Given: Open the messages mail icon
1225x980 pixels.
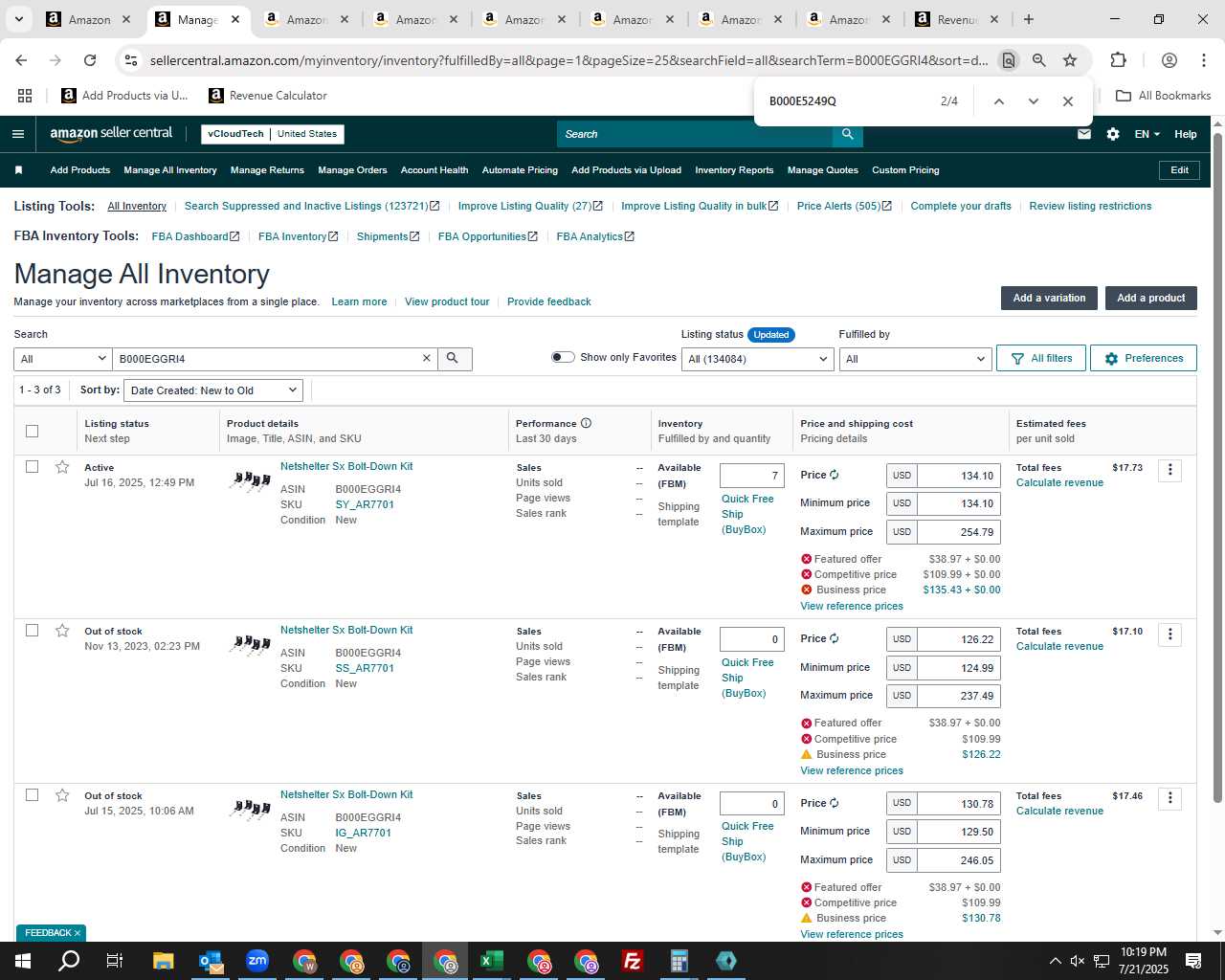Looking at the screenshot, I should coord(1084,134).
